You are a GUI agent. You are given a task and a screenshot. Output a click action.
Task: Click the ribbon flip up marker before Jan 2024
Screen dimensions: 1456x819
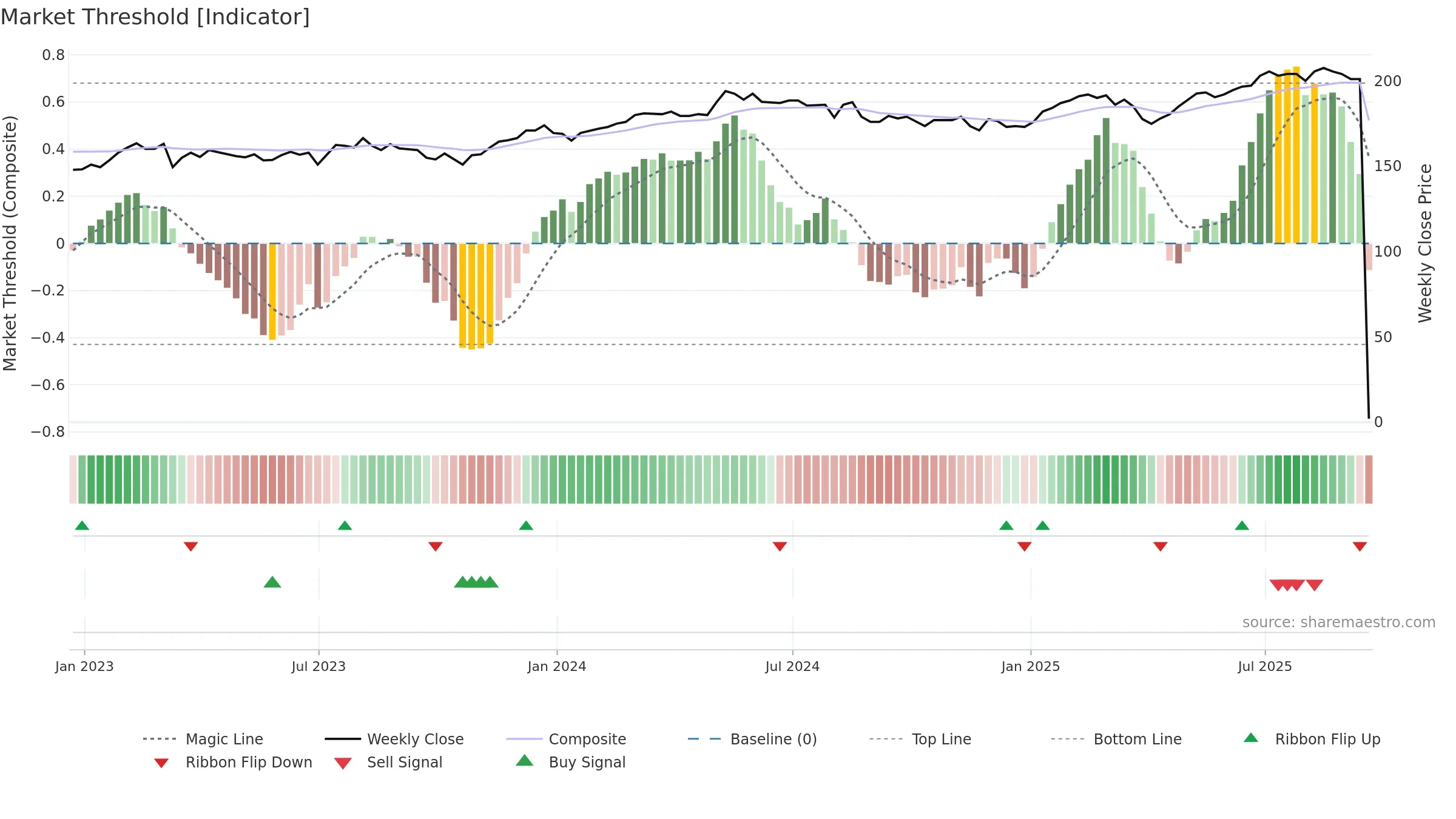pyautogui.click(x=526, y=525)
